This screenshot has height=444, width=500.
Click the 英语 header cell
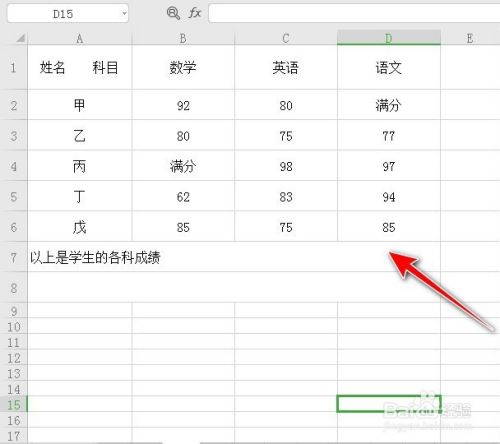pyautogui.click(x=286, y=67)
